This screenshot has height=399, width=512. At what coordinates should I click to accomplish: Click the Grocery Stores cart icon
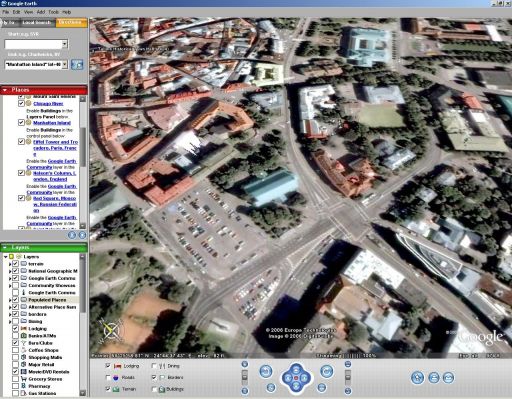[x=24, y=379]
